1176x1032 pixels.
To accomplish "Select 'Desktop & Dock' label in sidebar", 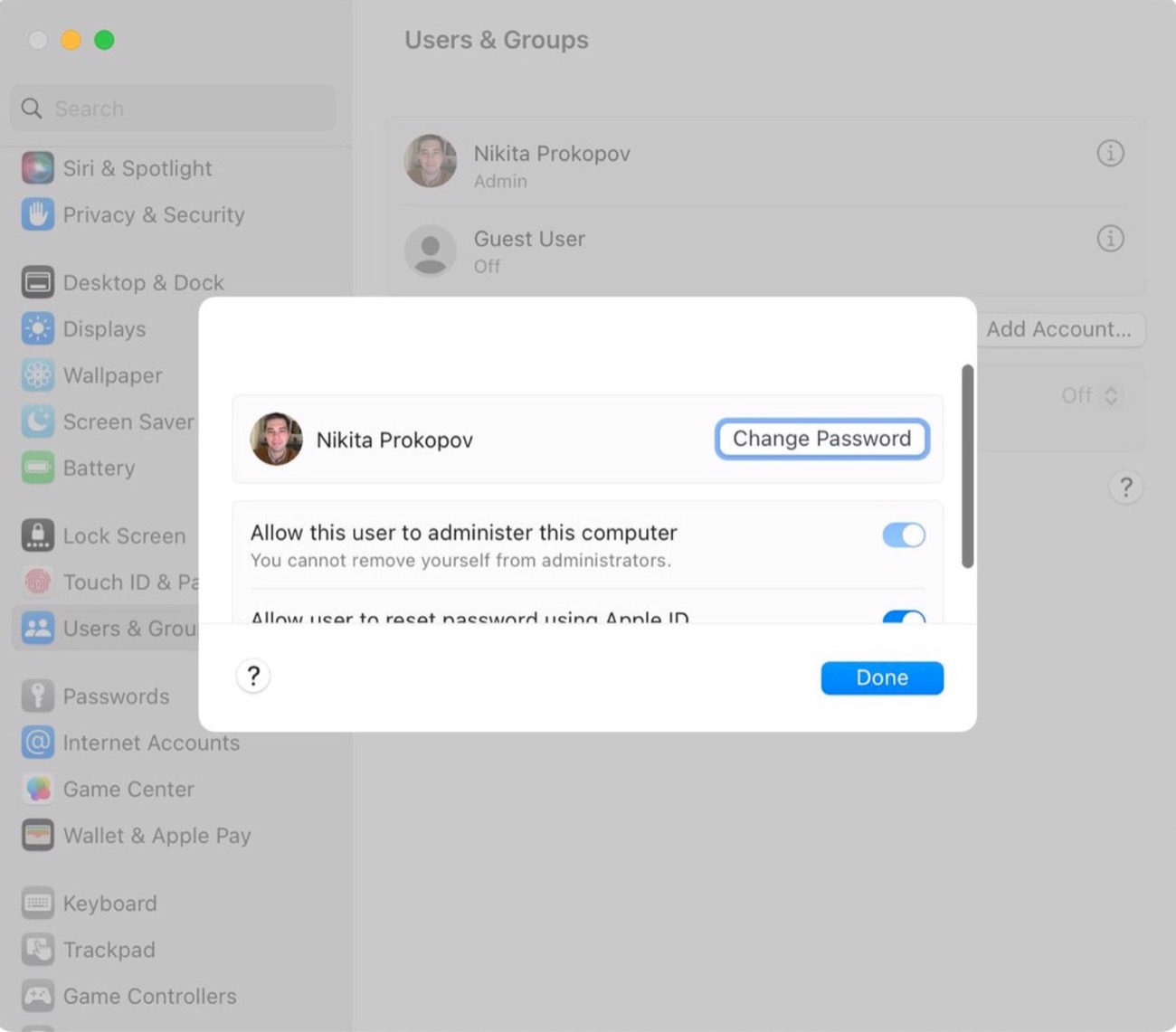I will [x=143, y=282].
